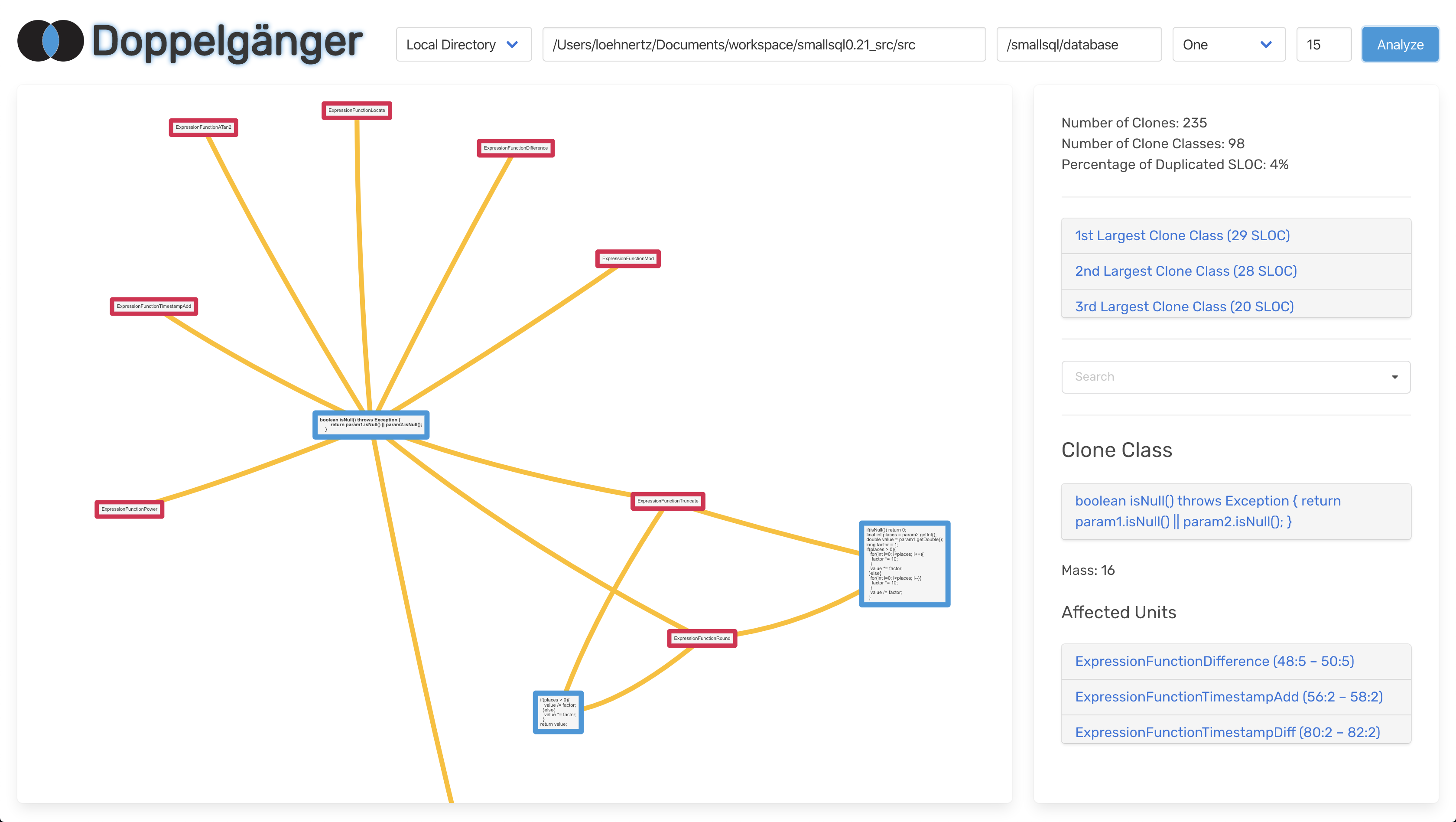The image size is (1456, 822).
Task: Select the 1st Largest Clone Class link
Action: [x=1183, y=235]
